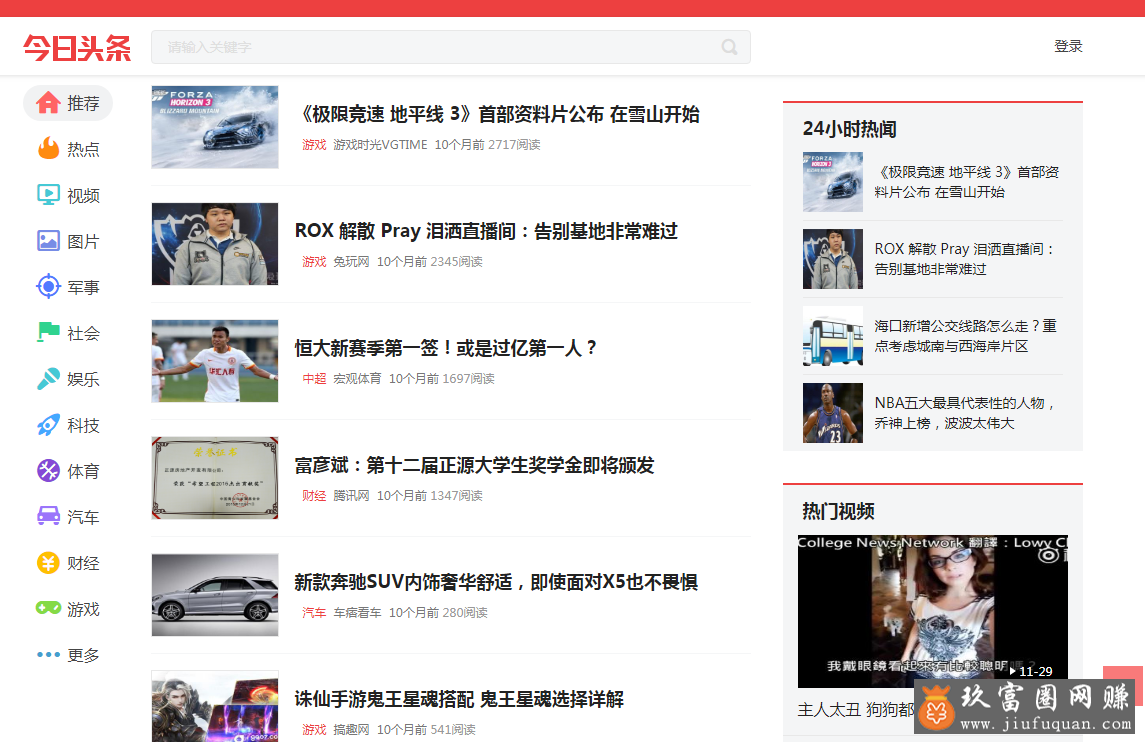The width and height of the screenshot is (1145, 742).
Task: Open the 富彦斌 scholarship article headline
Action: click(x=475, y=465)
